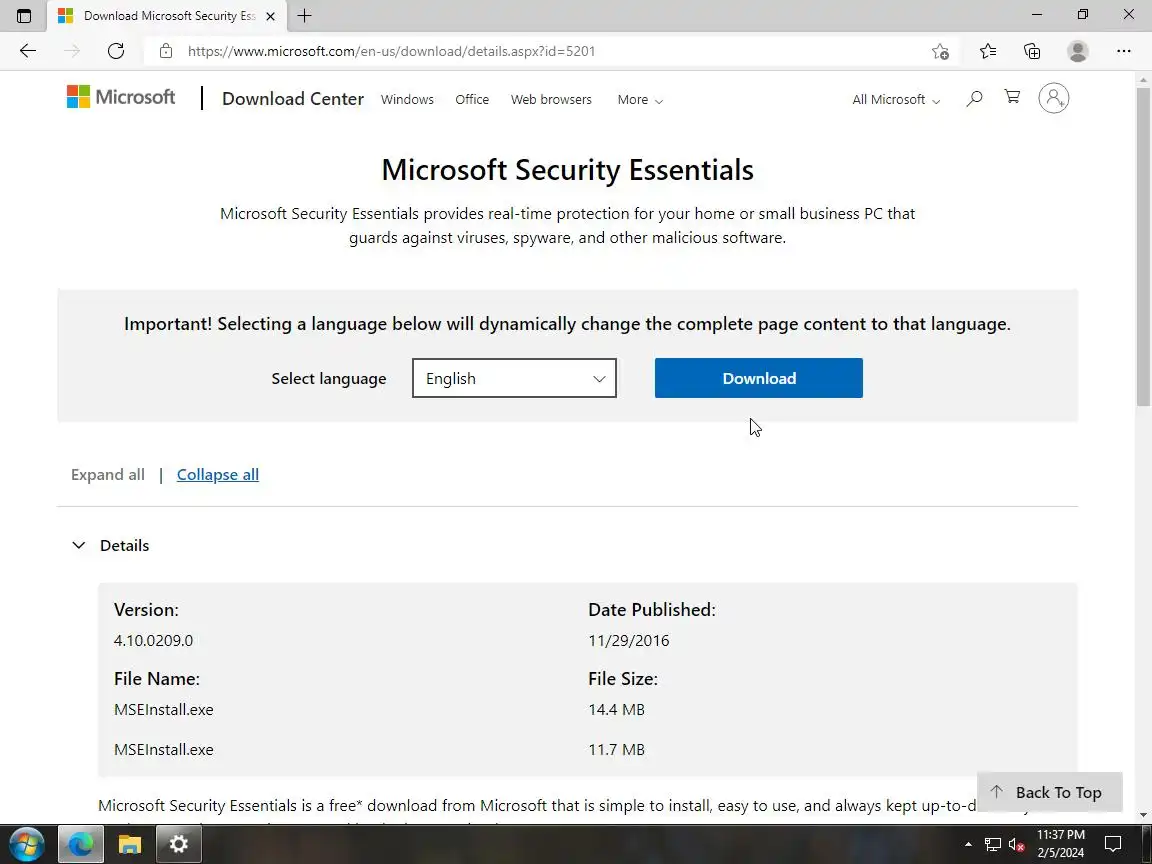The image size is (1152, 864).
Task: Open the Windows navigation item
Action: pos(407,100)
